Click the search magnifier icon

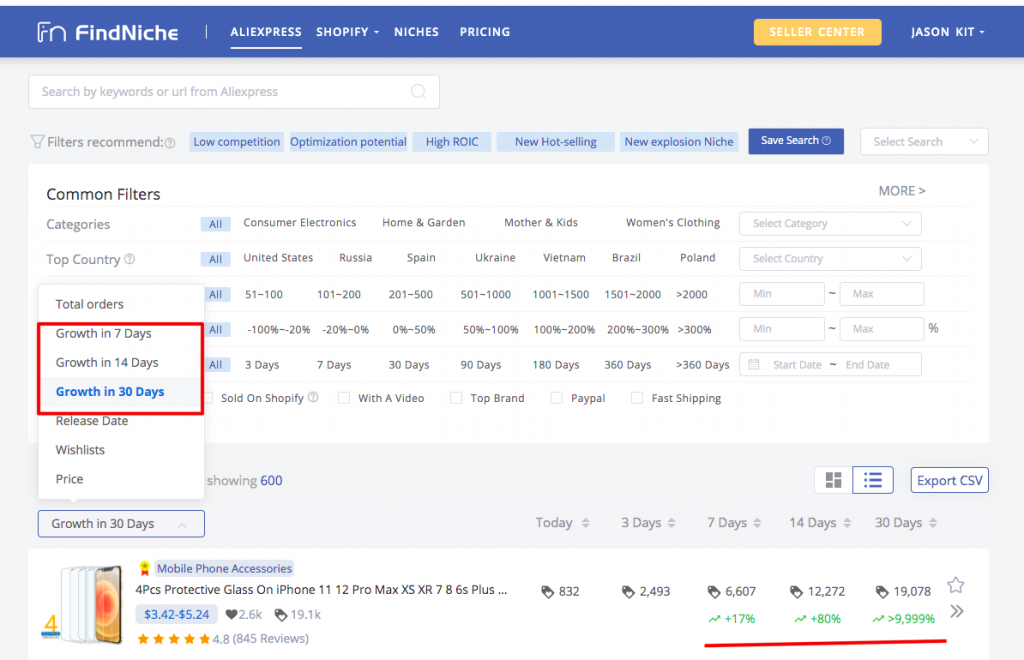[x=419, y=91]
